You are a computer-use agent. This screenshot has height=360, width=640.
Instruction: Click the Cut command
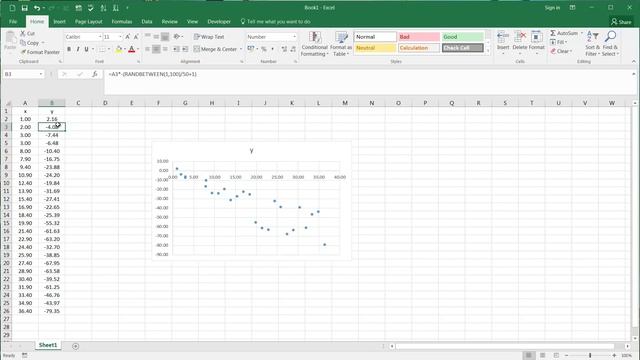click(27, 33)
